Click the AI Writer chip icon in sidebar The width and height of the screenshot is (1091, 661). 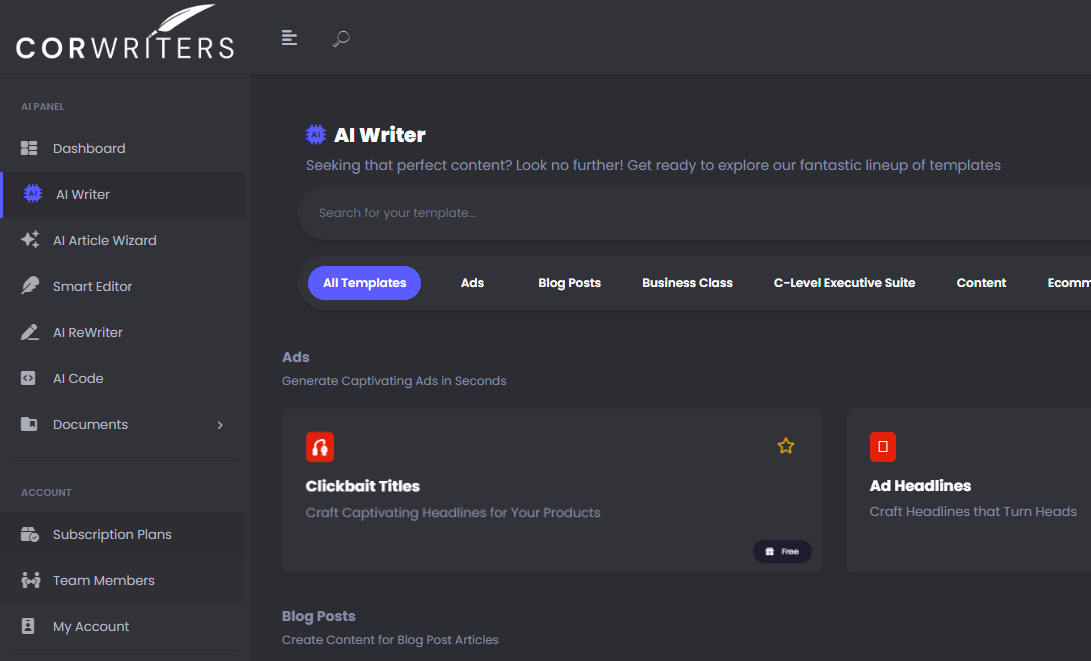(33, 193)
